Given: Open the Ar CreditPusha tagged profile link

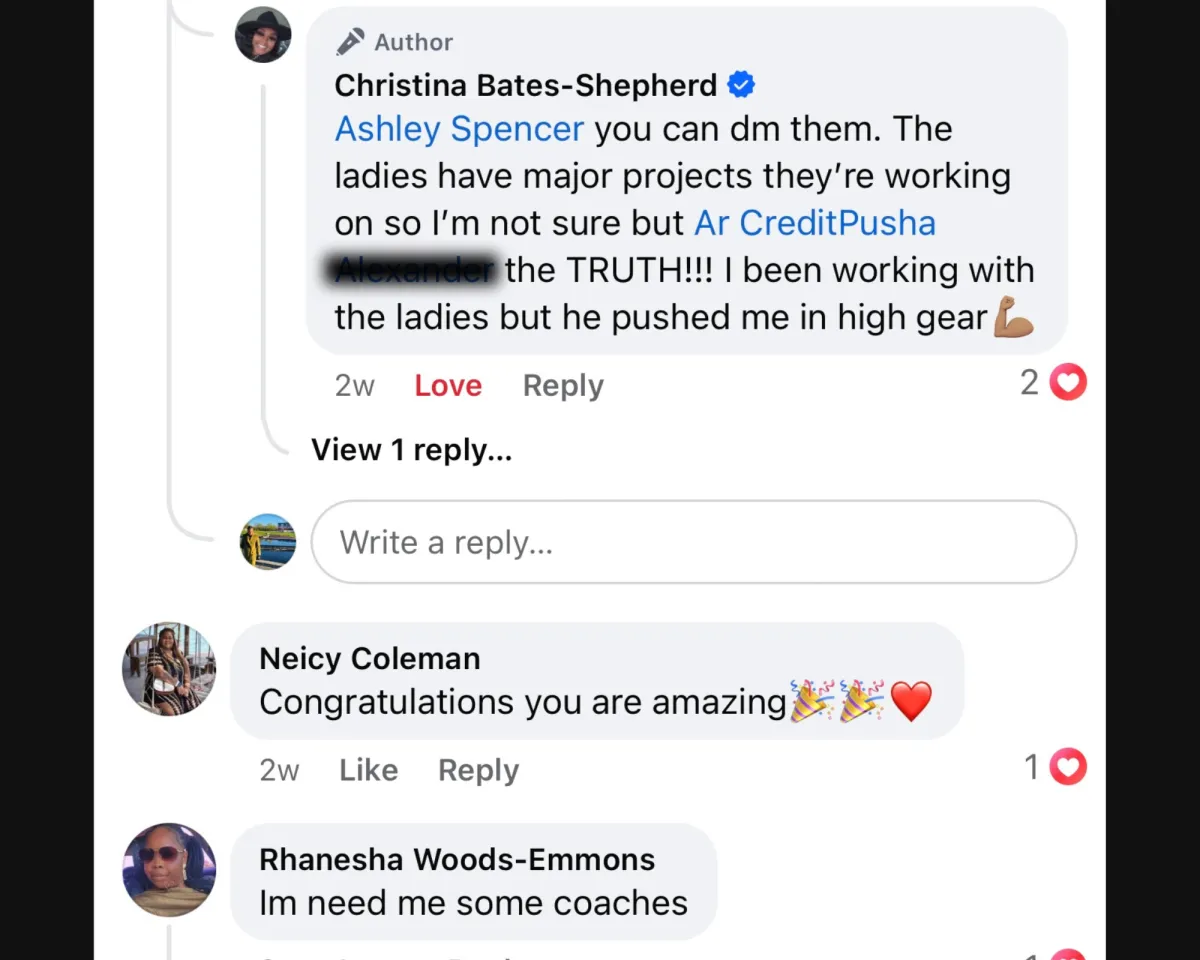Looking at the screenshot, I should click(x=815, y=223).
